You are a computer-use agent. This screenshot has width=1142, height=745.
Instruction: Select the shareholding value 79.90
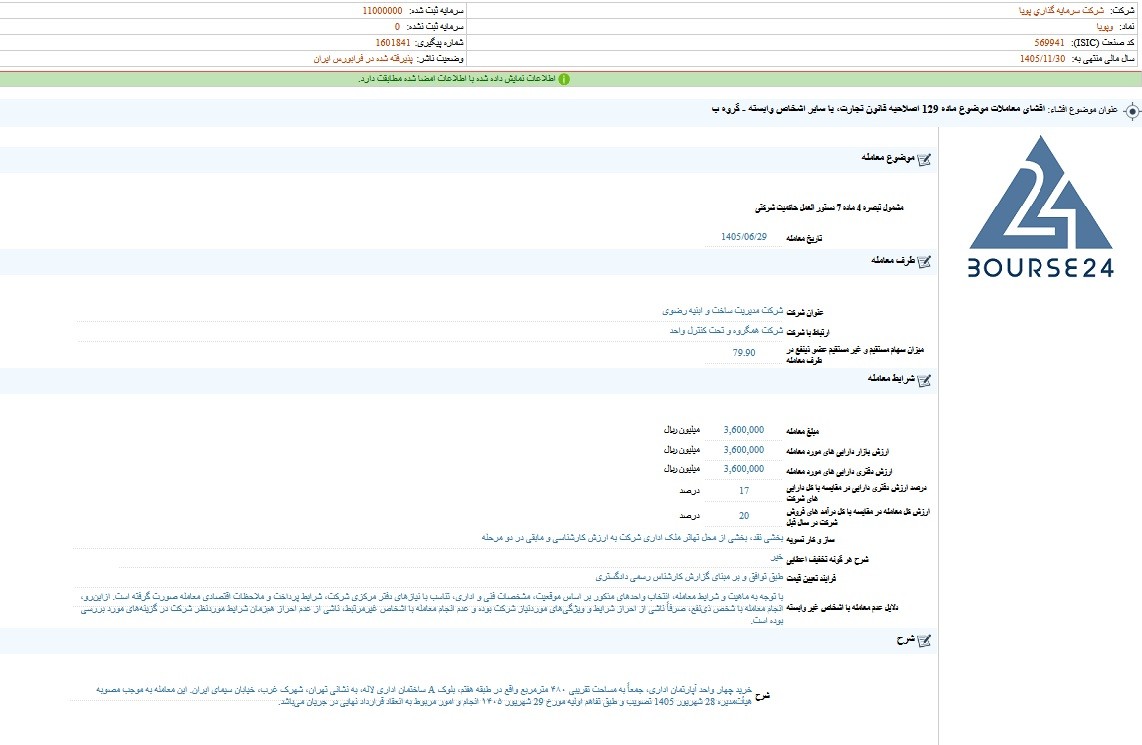click(x=744, y=352)
